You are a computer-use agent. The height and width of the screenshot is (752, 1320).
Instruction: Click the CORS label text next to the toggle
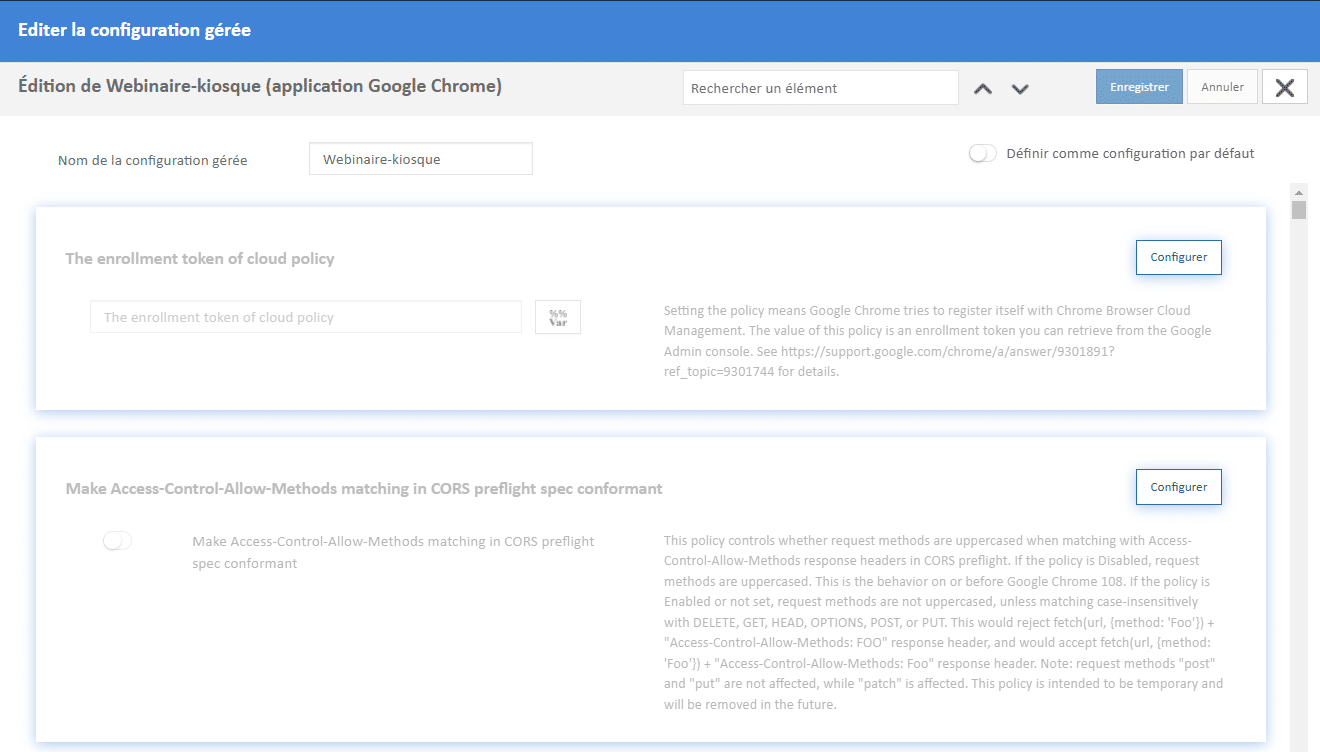[x=393, y=552]
